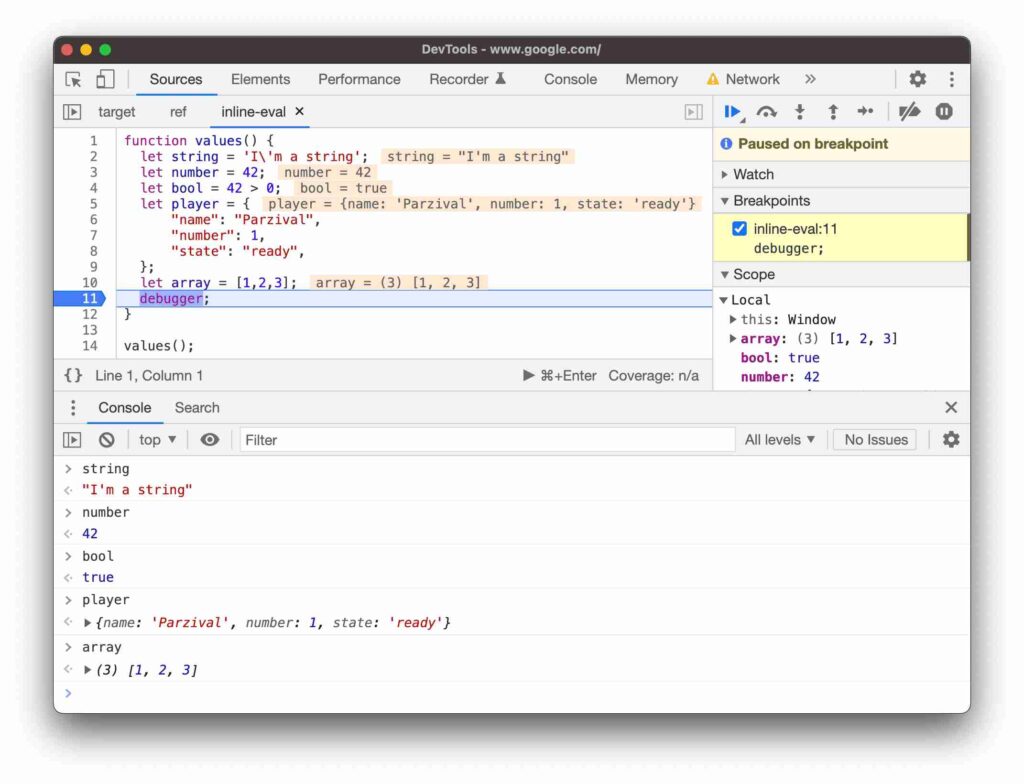This screenshot has height=784, width=1024.
Task: Click the Step icon in debugger toolbar
Action: 865,112
